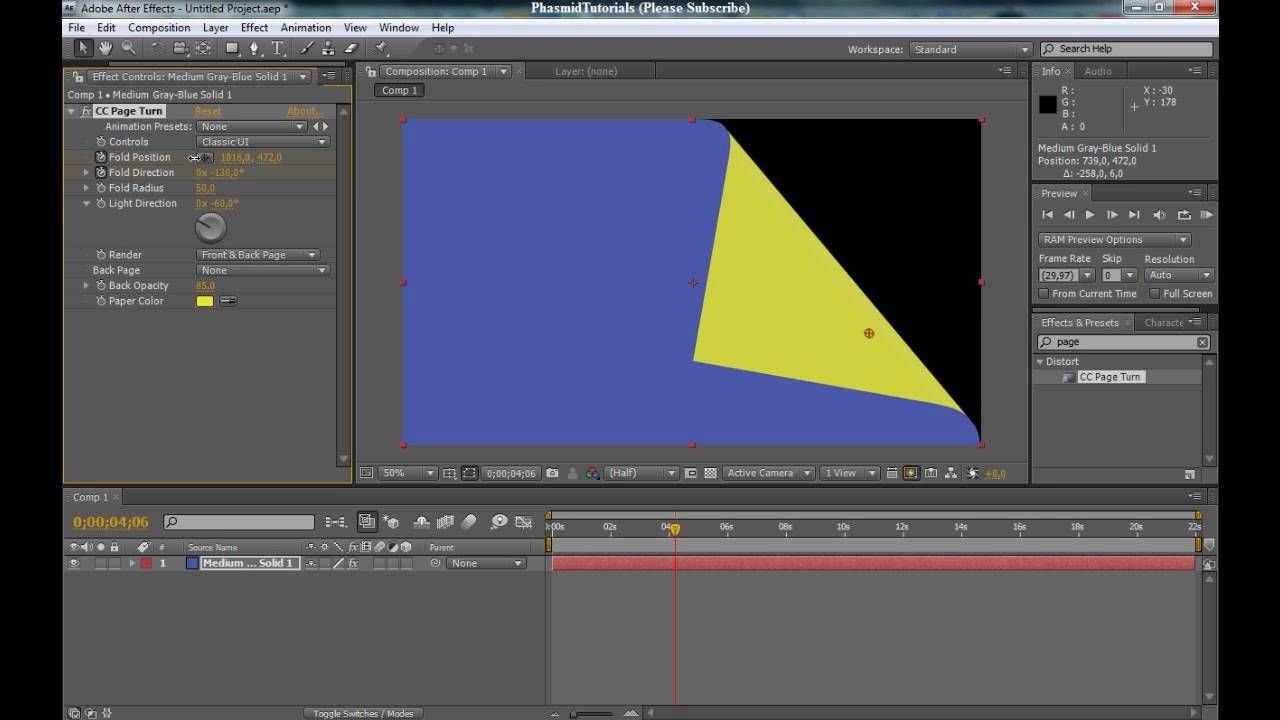This screenshot has width=1280, height=720.
Task: Select the Pen tool
Action: [x=255, y=48]
